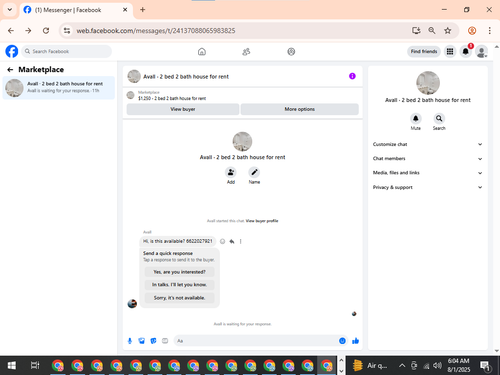Open the Windows notification center icon
This screenshot has height=375, width=500.
485,366
